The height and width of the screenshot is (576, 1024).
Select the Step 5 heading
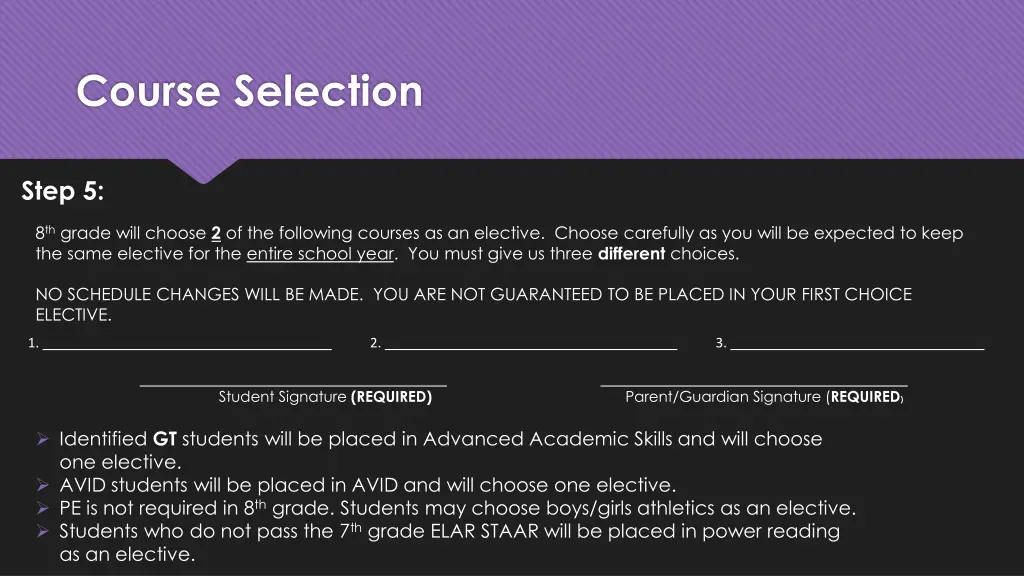point(62,190)
